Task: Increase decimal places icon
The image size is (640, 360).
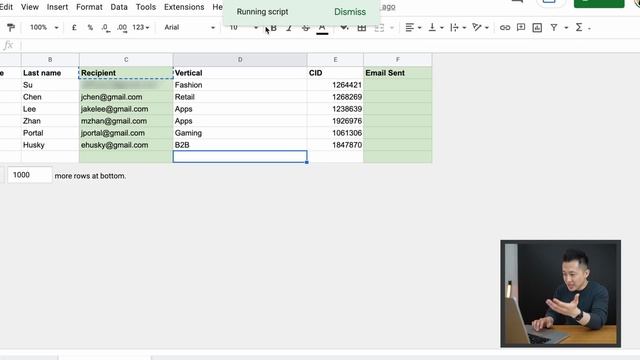Action: 122,27
